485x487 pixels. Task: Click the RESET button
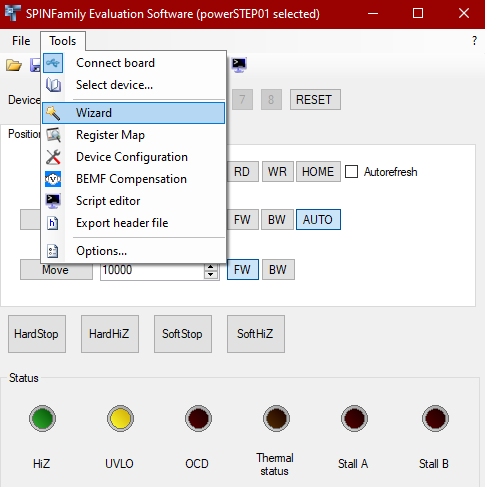pyautogui.click(x=315, y=100)
